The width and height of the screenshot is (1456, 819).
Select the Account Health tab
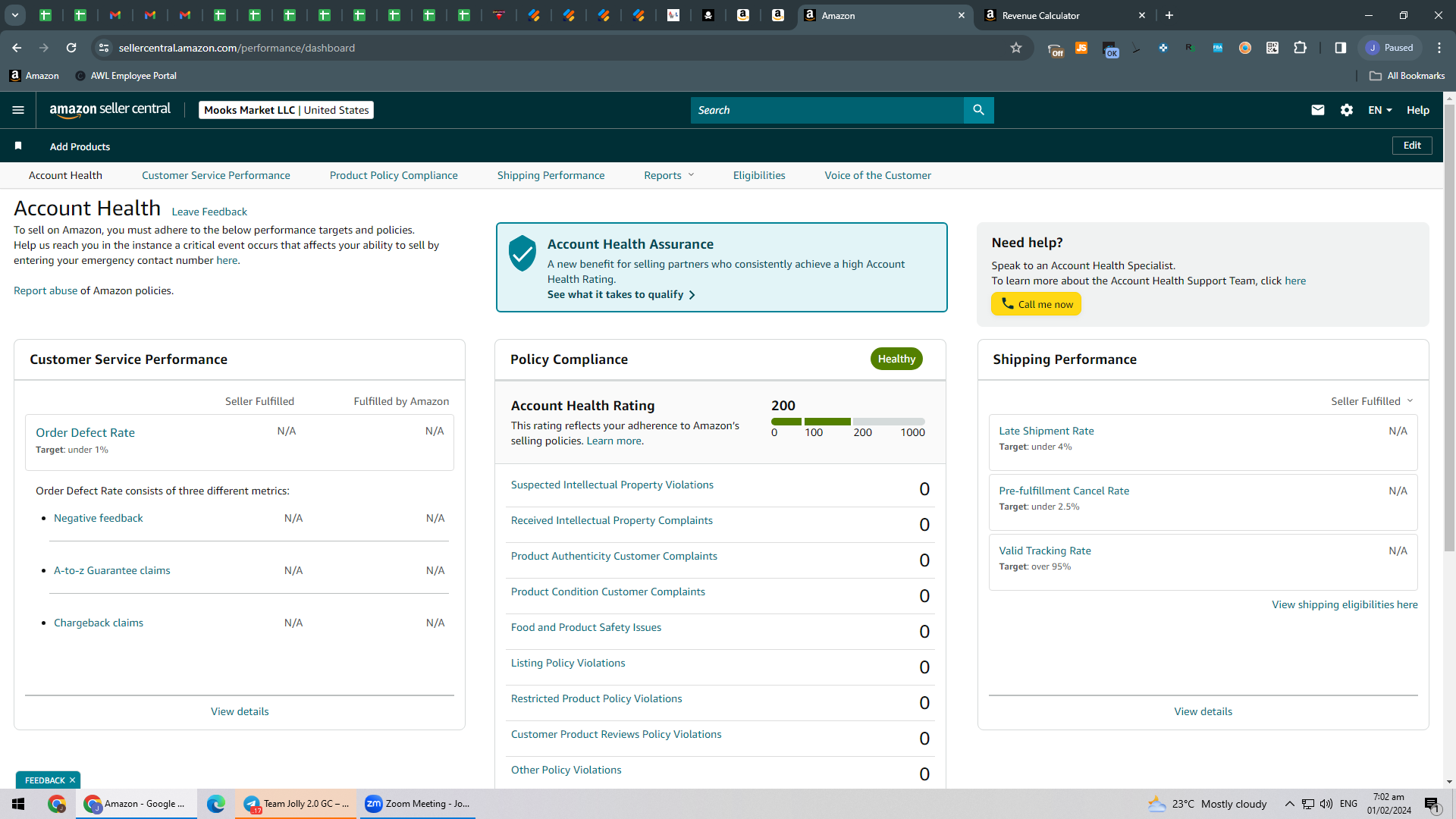coord(65,175)
